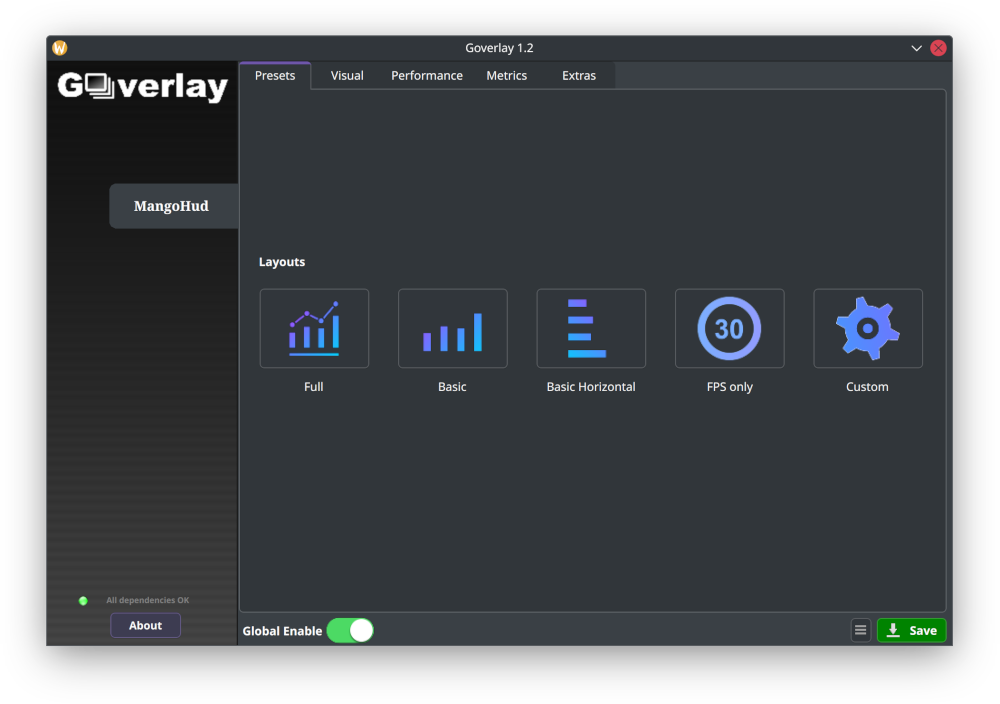Pick the Basic Horizontal layout icon
This screenshot has width=1000, height=704.
click(591, 328)
